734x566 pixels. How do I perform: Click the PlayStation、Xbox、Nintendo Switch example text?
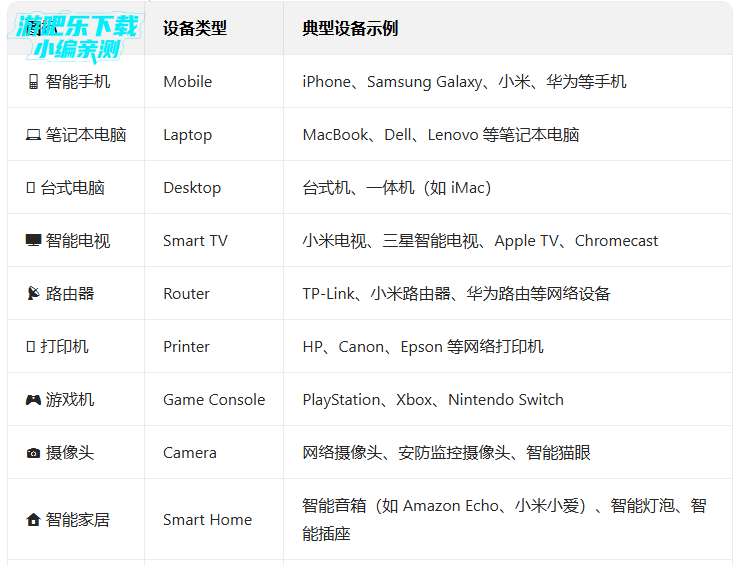(433, 400)
